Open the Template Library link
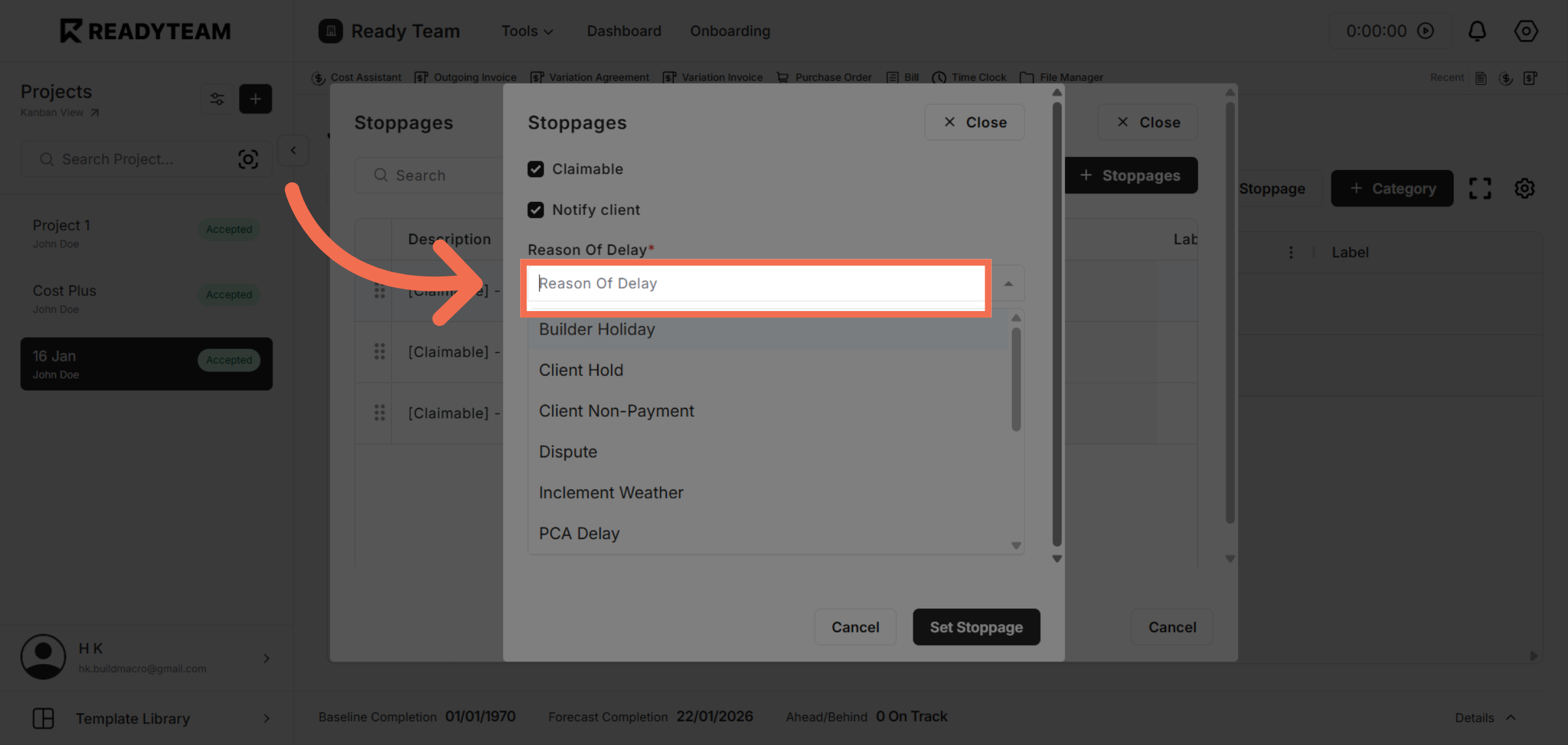Image resolution: width=1568 pixels, height=745 pixels. (x=133, y=718)
